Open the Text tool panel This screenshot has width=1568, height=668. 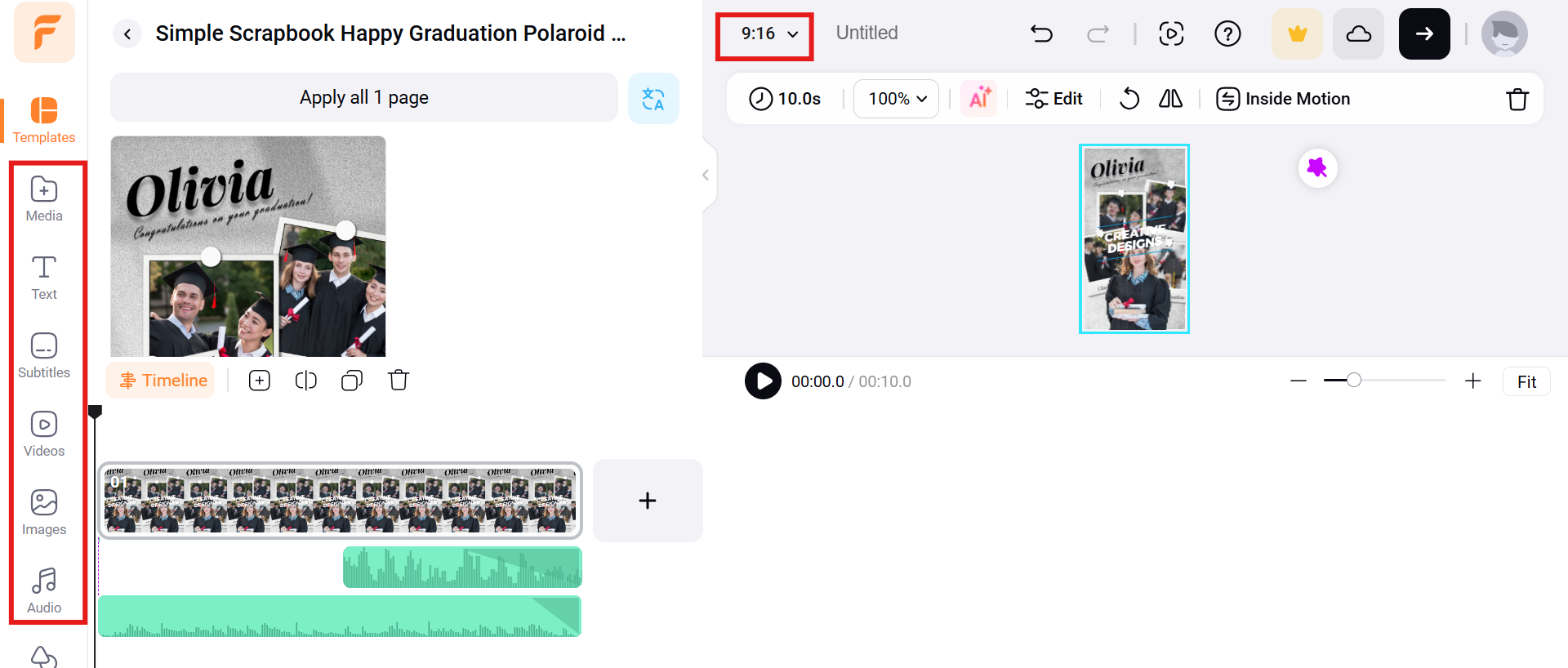[44, 278]
